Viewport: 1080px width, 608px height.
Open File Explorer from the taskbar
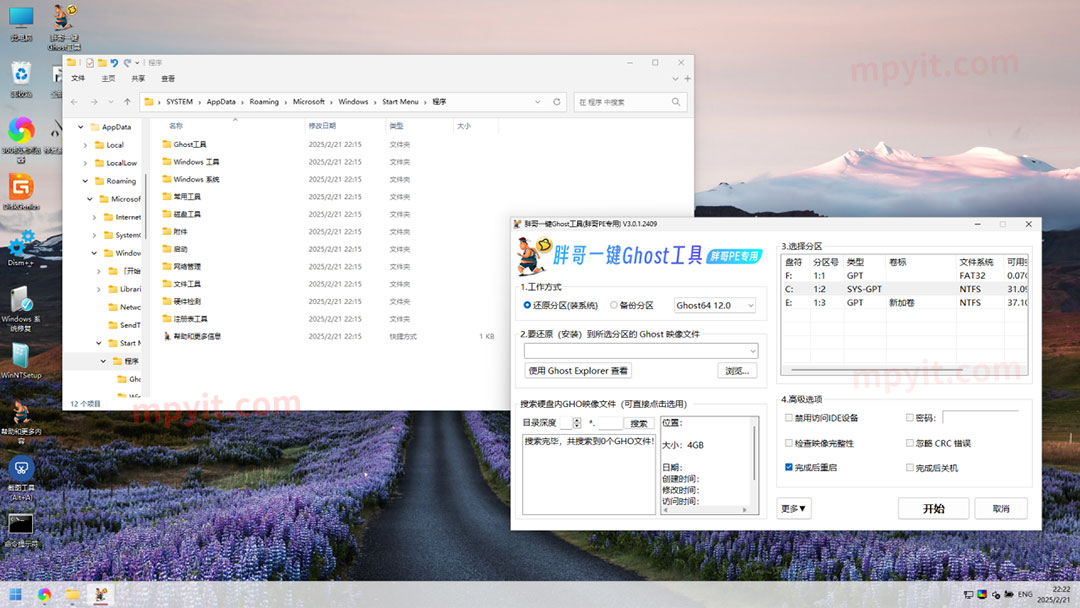(72, 594)
